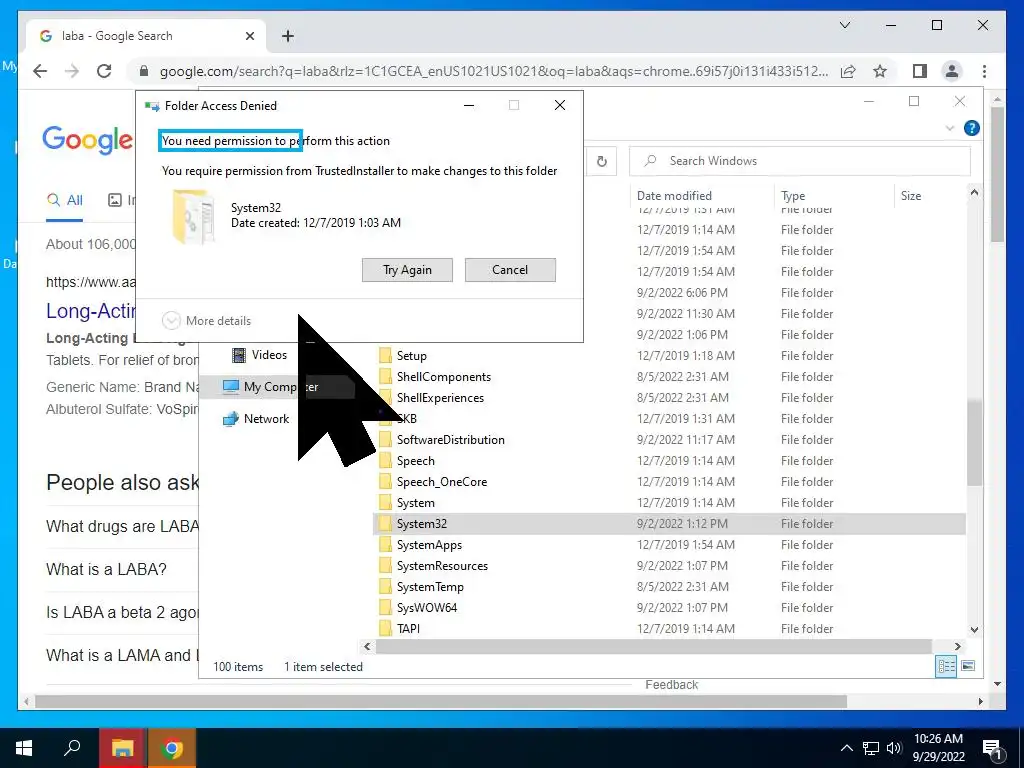Screen dimensions: 1024x768
Task: Click Explorer vertical scrollbar down arrow
Action: point(974,630)
